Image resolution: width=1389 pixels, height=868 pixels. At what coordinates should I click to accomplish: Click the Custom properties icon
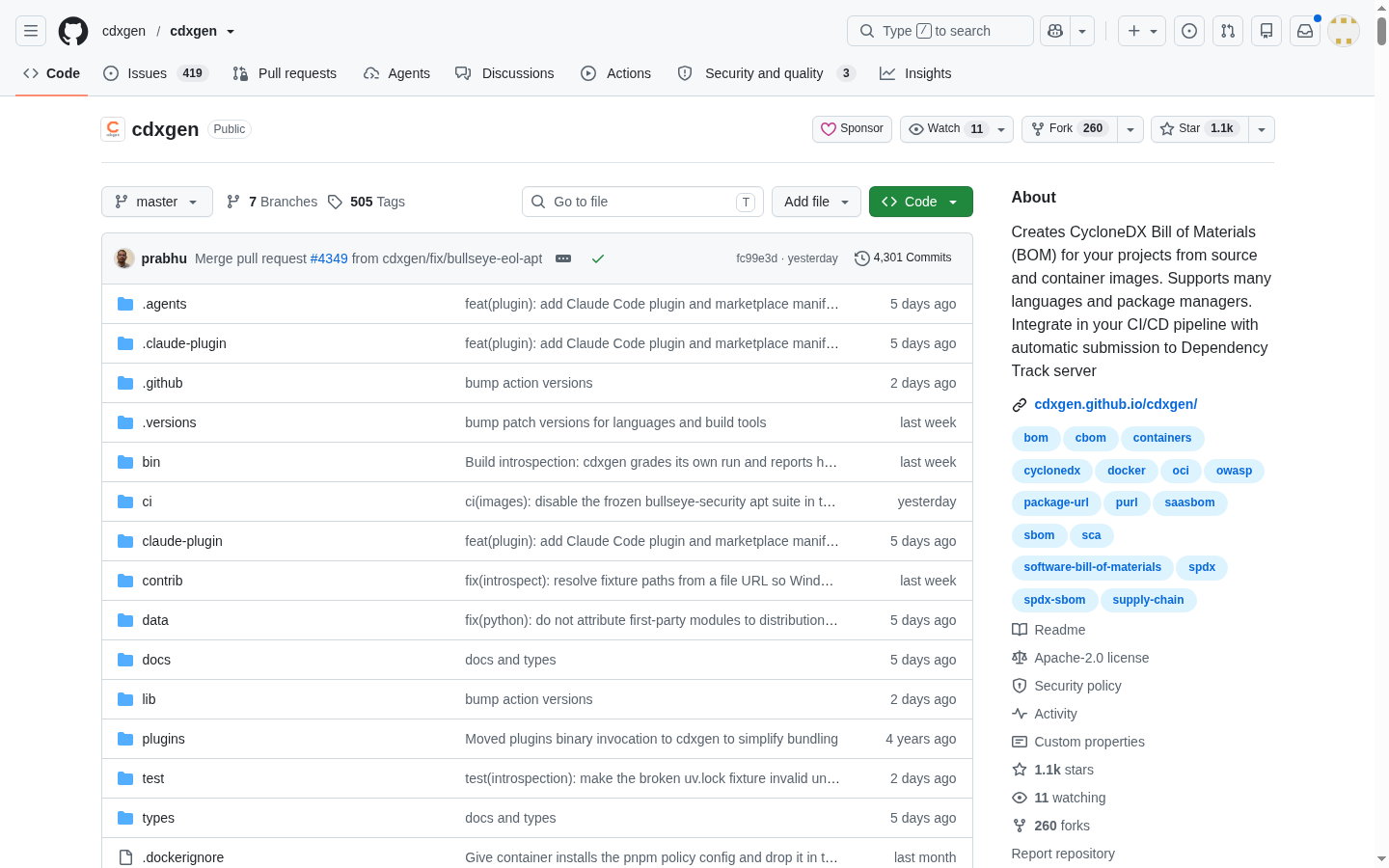click(1020, 742)
